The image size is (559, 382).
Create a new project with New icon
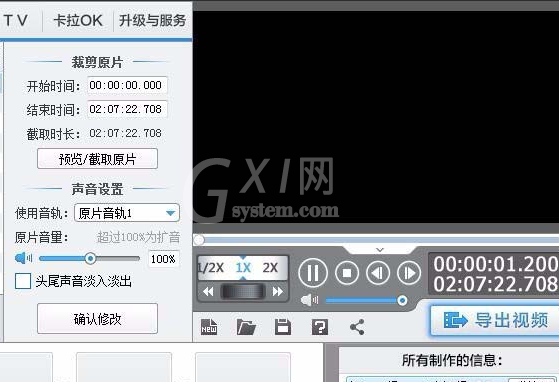[209, 327]
